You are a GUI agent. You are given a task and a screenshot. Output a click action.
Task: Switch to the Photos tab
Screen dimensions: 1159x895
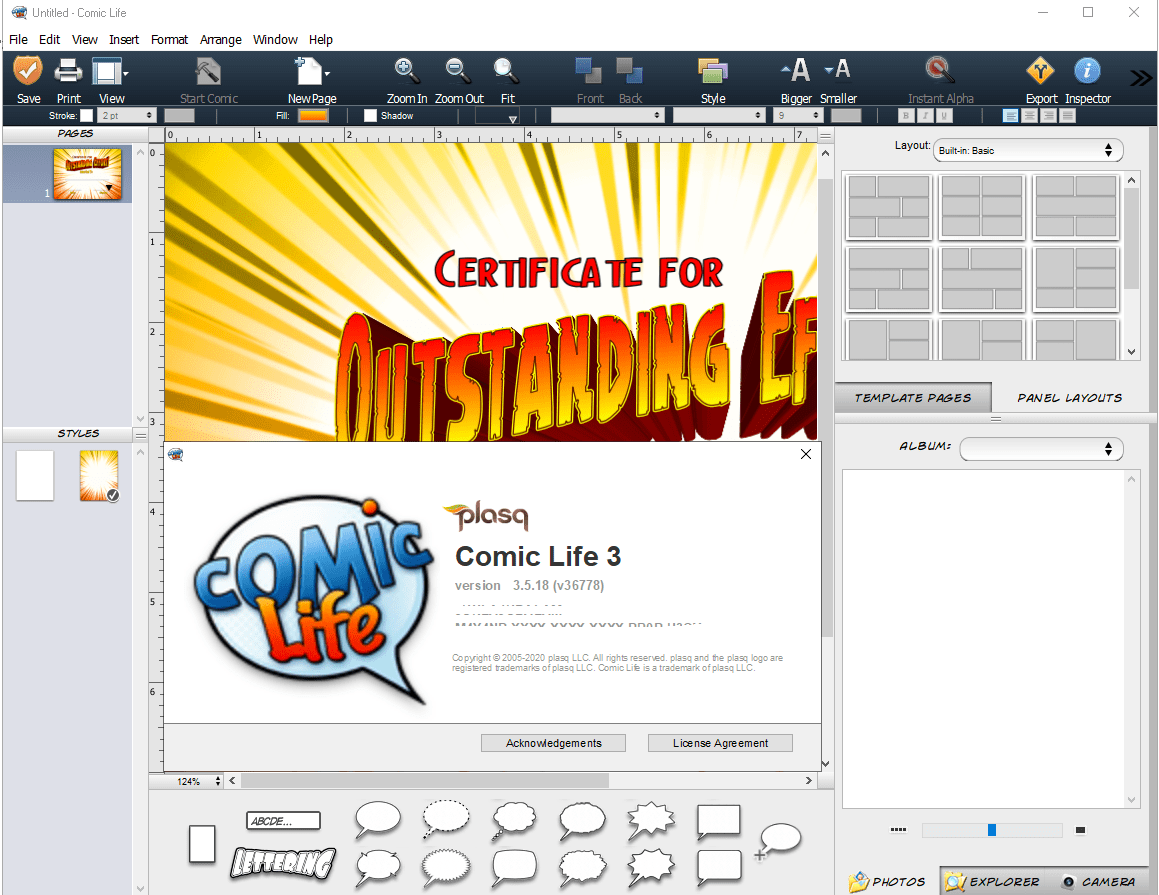887,882
